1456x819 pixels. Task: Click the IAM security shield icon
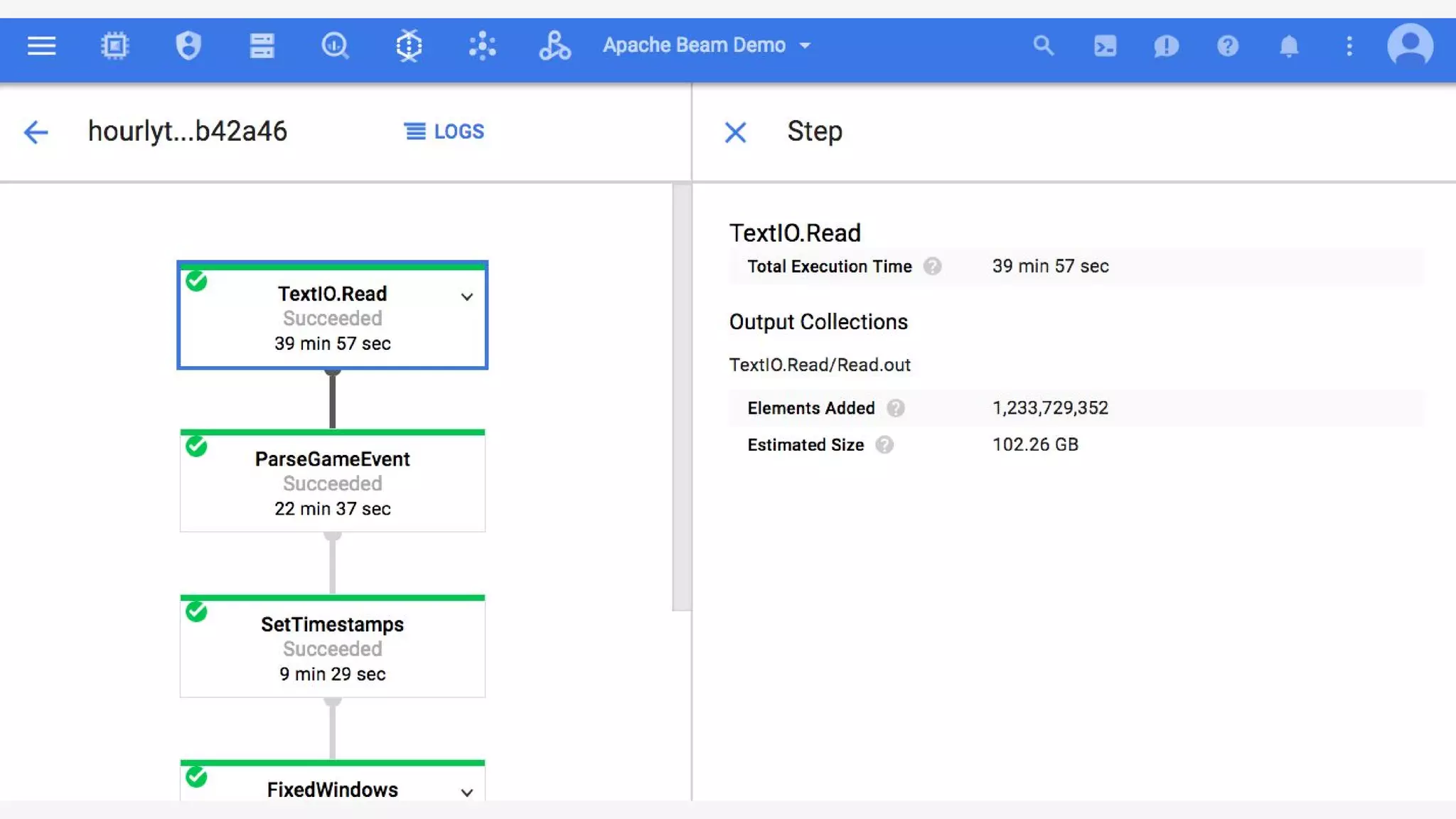188,45
